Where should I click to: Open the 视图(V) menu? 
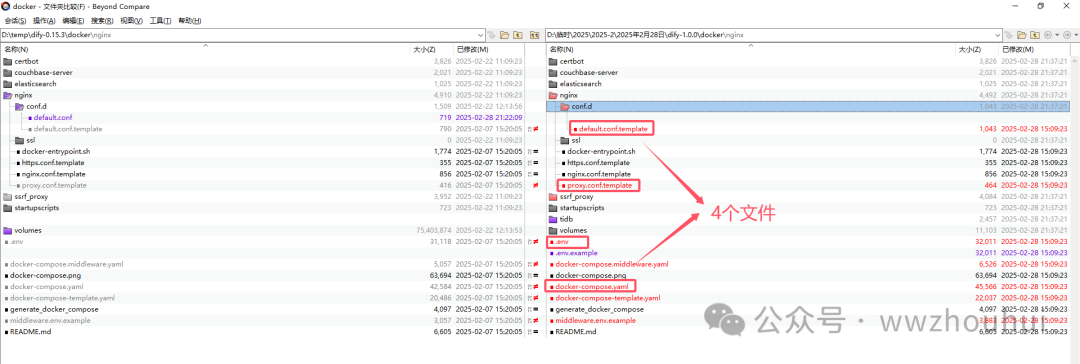132,21
